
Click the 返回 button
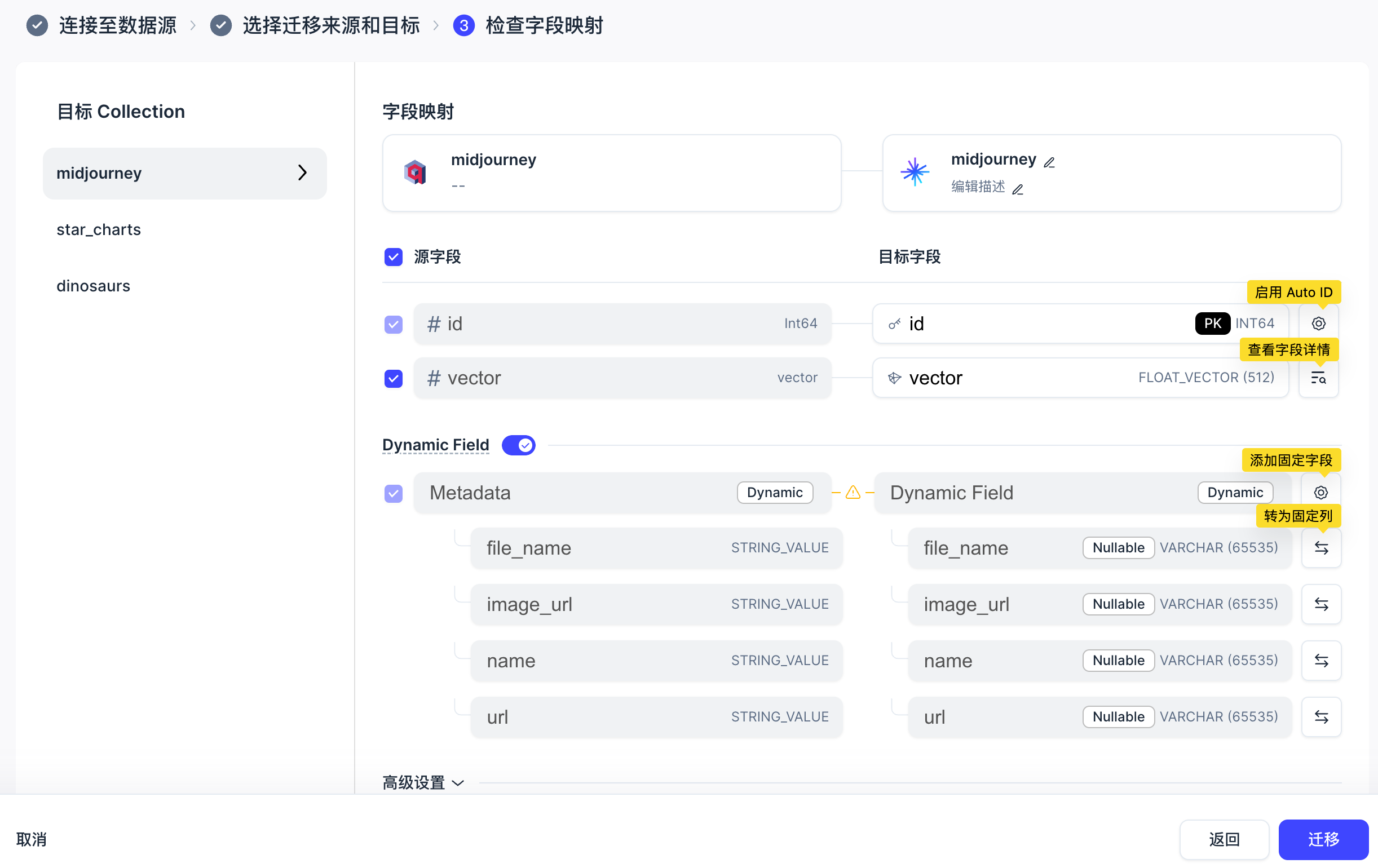pos(1224,839)
